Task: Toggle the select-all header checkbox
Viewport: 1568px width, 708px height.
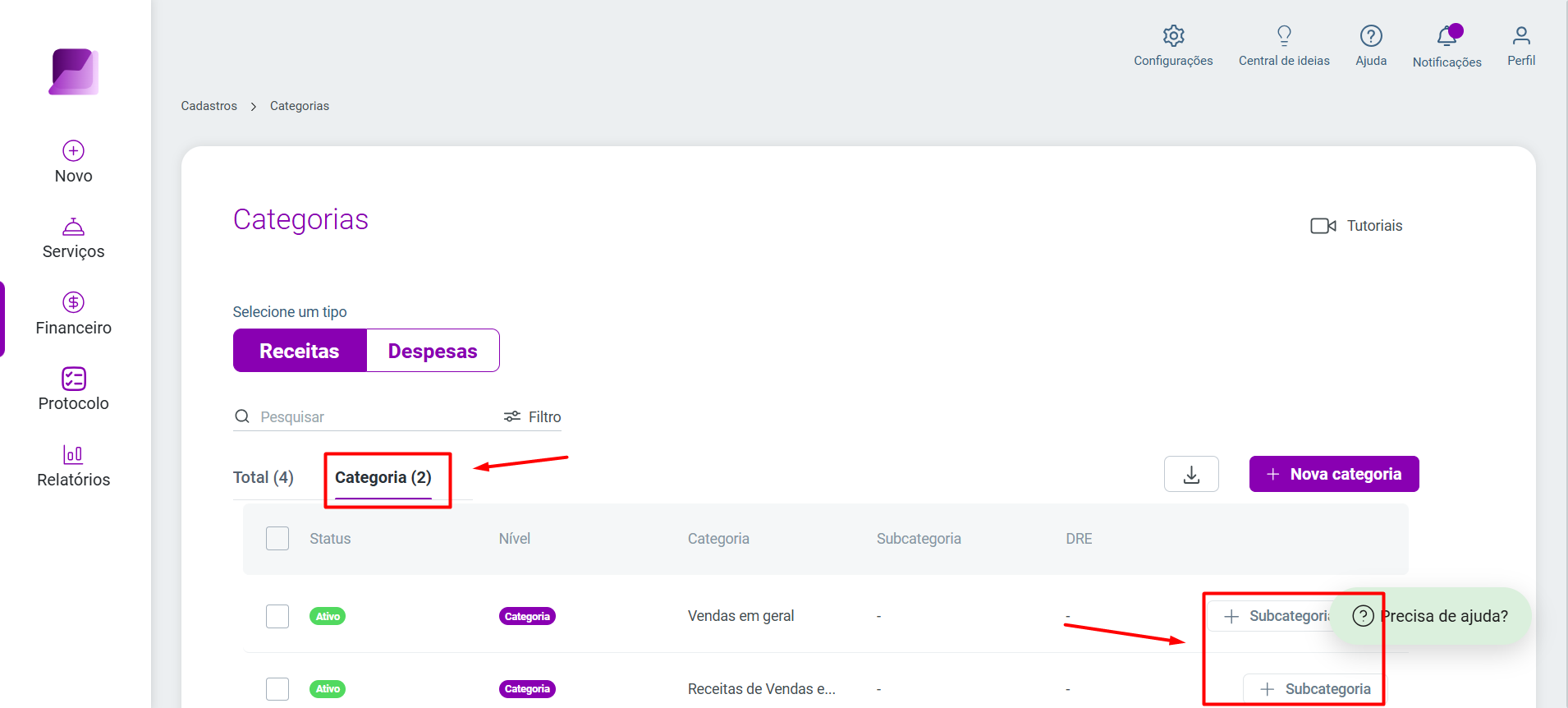Action: pyautogui.click(x=277, y=539)
